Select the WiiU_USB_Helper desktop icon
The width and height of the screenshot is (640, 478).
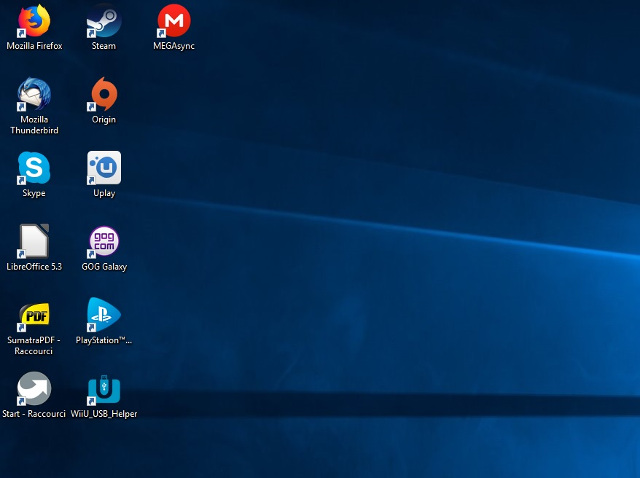pos(104,388)
